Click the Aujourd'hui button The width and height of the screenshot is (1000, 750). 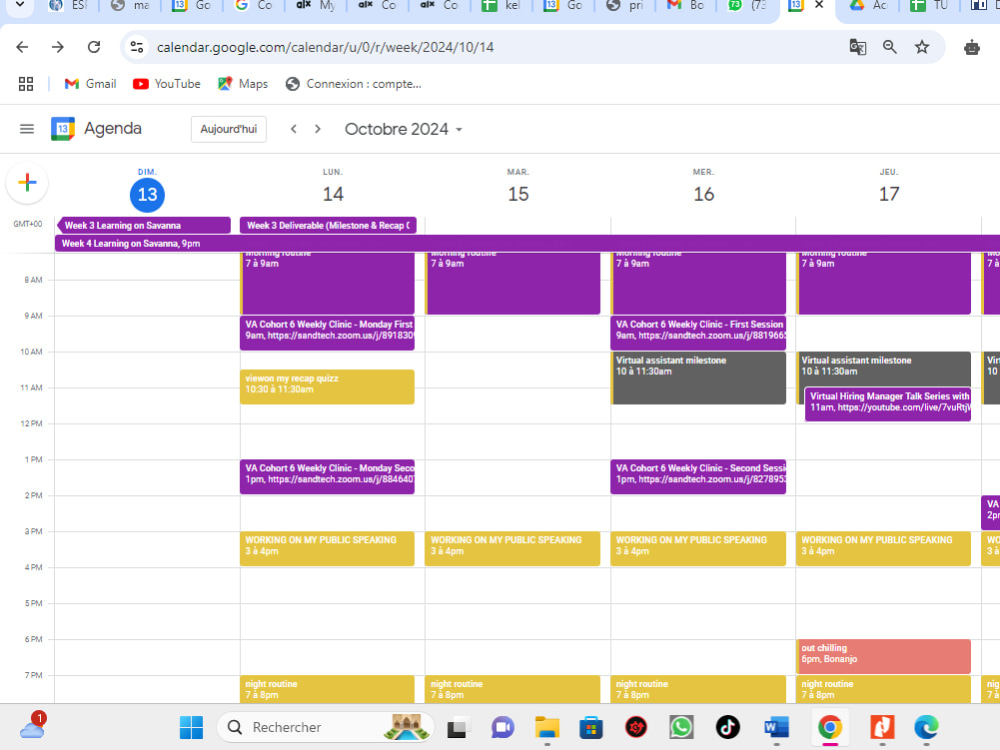(229, 129)
